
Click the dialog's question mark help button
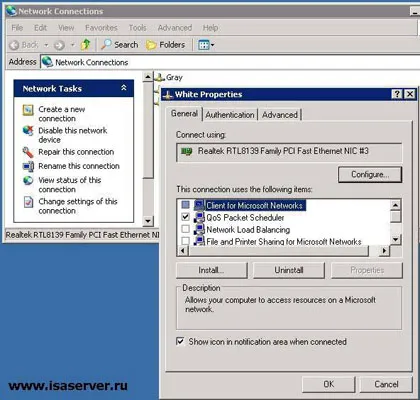[397, 94]
